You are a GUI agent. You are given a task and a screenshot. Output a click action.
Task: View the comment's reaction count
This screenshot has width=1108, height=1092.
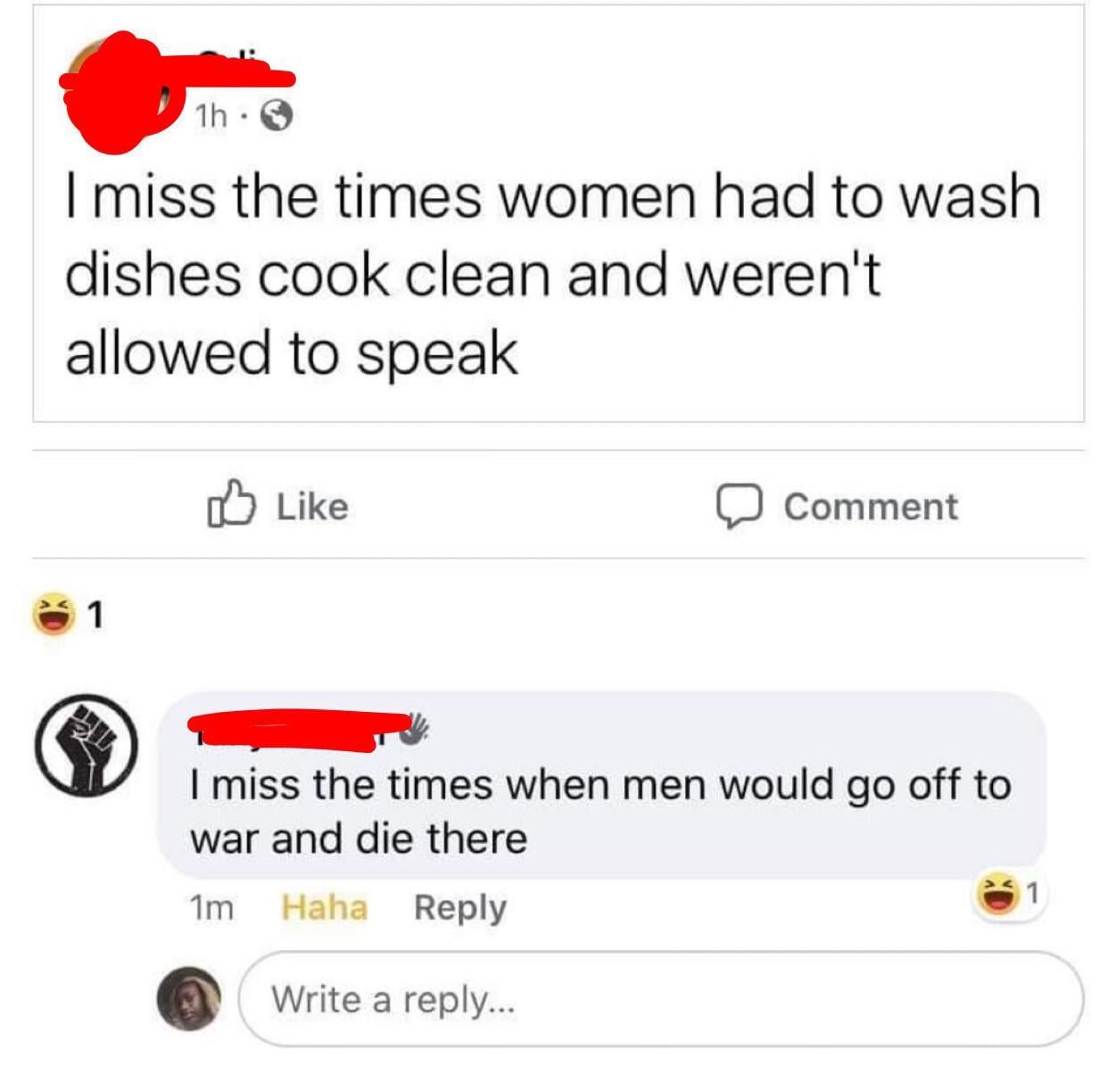click(1032, 891)
